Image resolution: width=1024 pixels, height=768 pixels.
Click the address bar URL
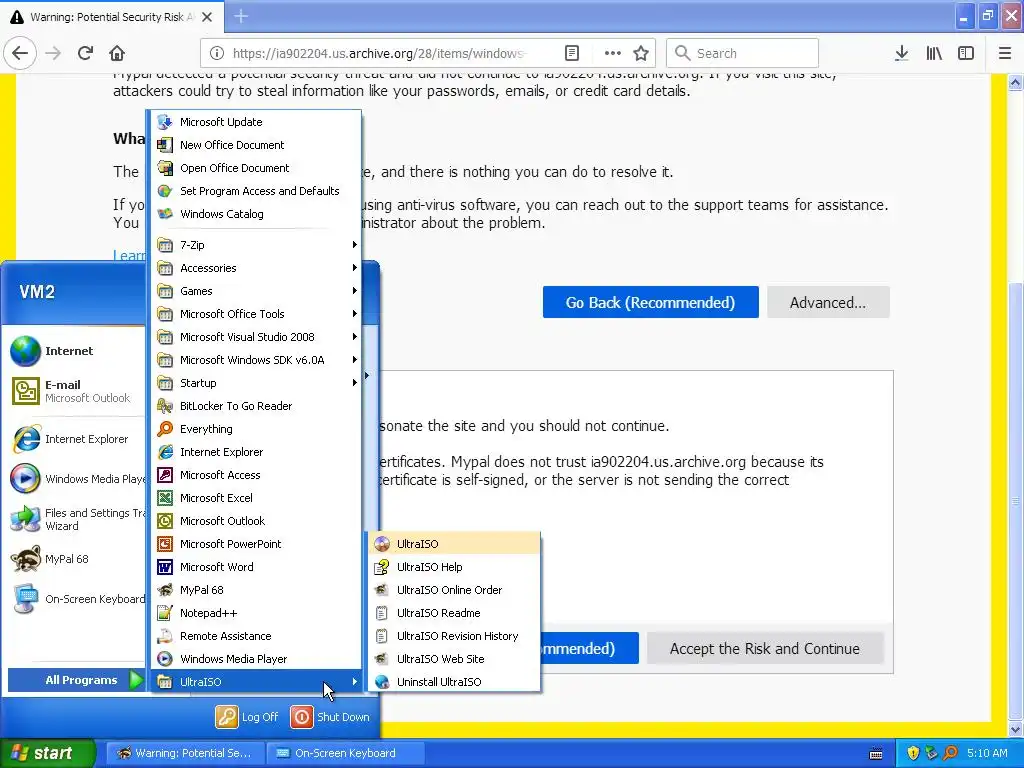point(378,53)
